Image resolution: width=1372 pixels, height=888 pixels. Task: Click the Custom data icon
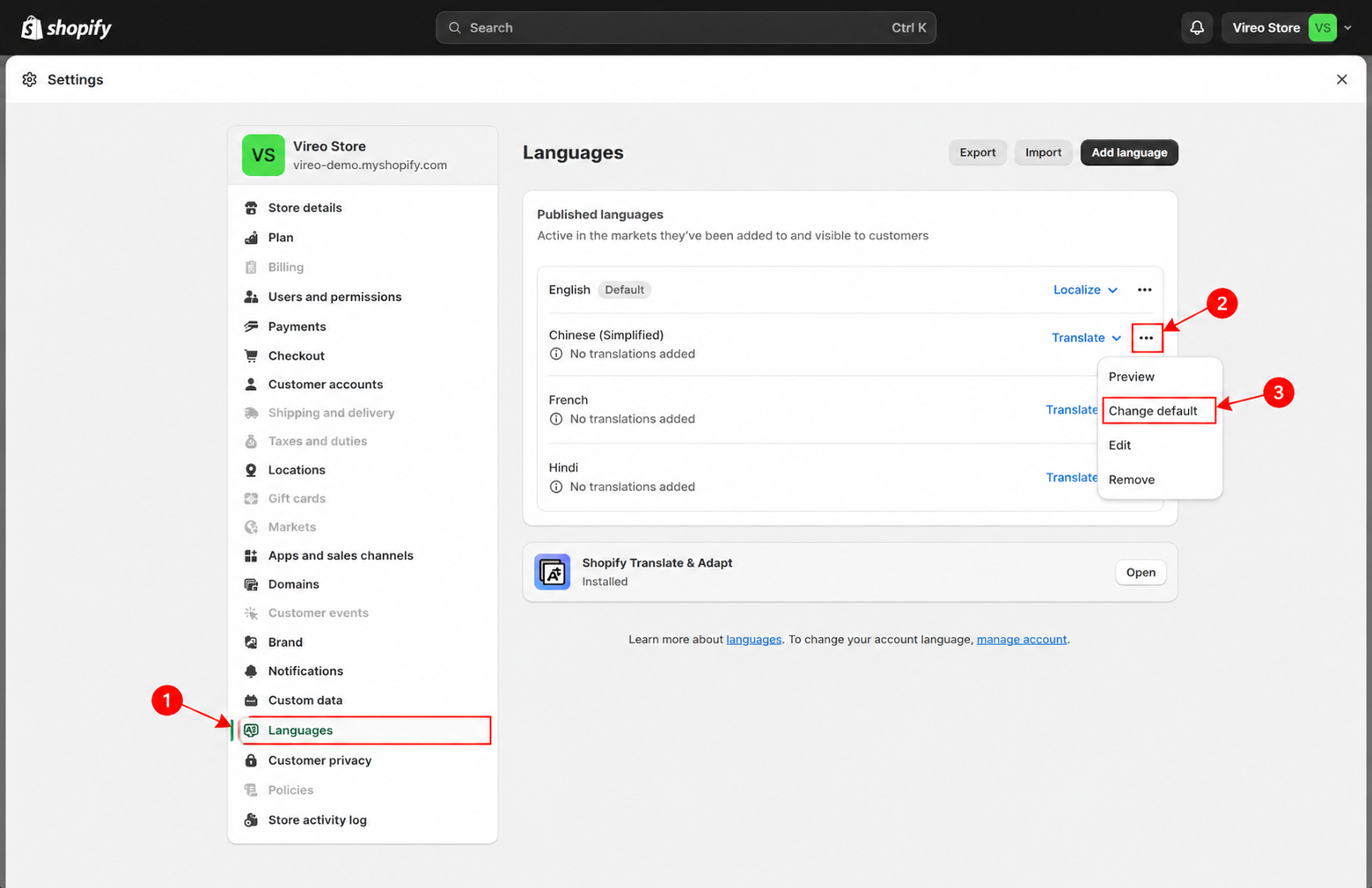point(251,701)
